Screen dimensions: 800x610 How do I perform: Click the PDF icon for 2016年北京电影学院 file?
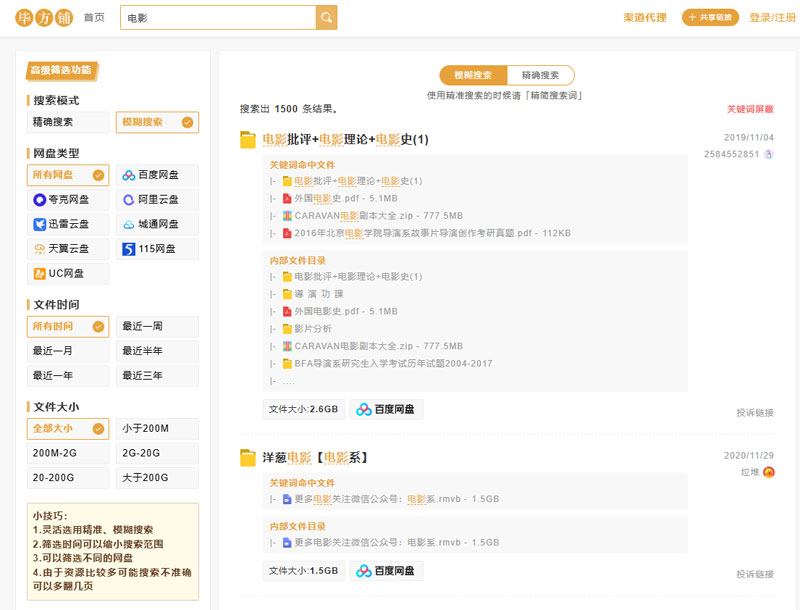287,233
